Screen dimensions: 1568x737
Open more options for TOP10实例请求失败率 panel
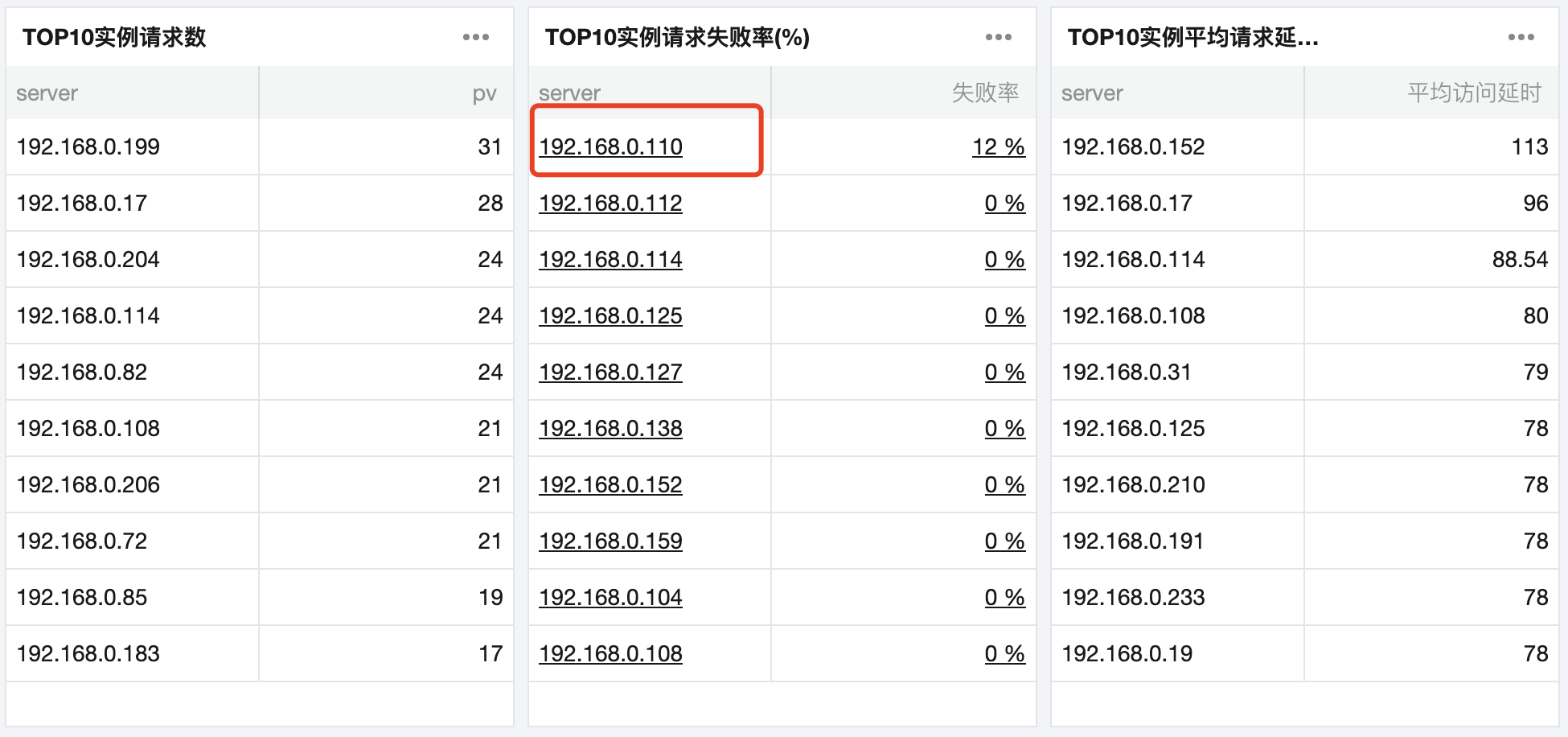coord(999,37)
